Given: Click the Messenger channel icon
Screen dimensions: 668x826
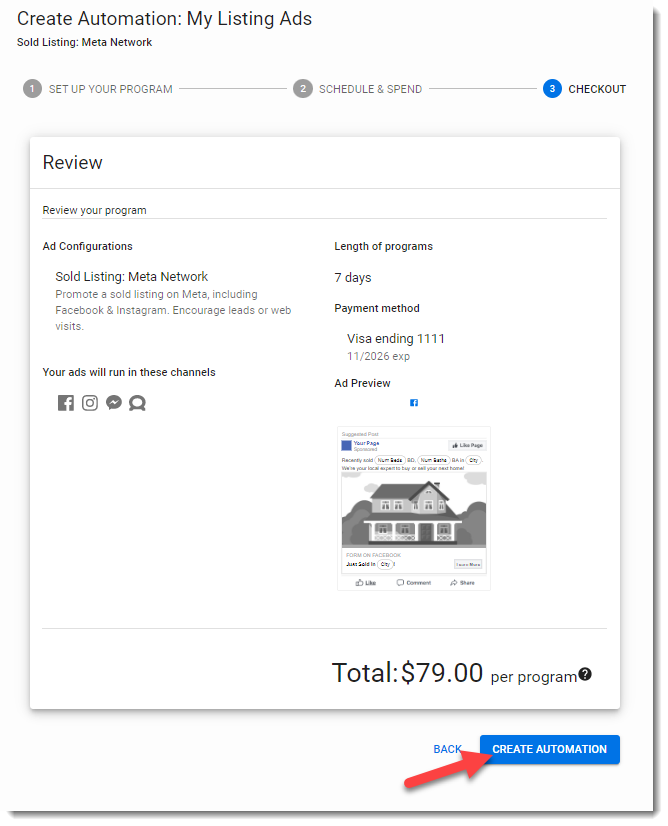Looking at the screenshot, I should point(114,403).
